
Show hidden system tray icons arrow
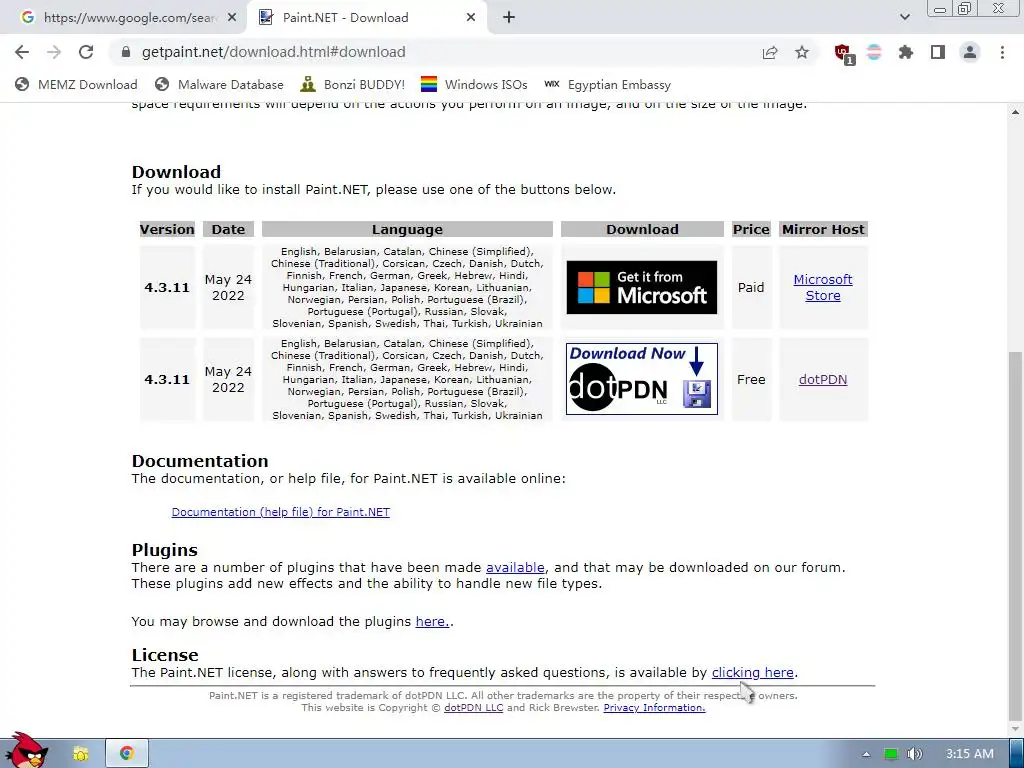pyautogui.click(x=866, y=754)
